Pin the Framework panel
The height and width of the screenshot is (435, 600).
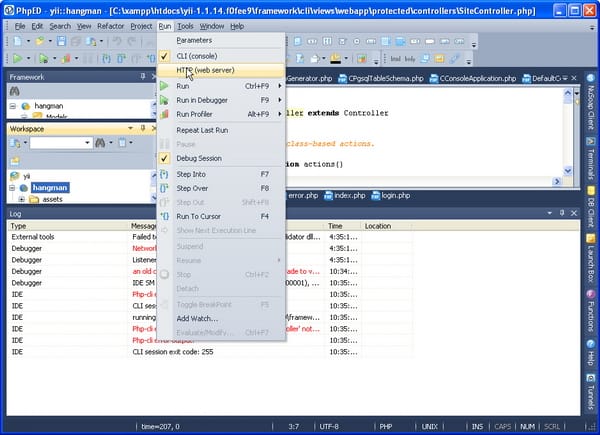tap(143, 77)
